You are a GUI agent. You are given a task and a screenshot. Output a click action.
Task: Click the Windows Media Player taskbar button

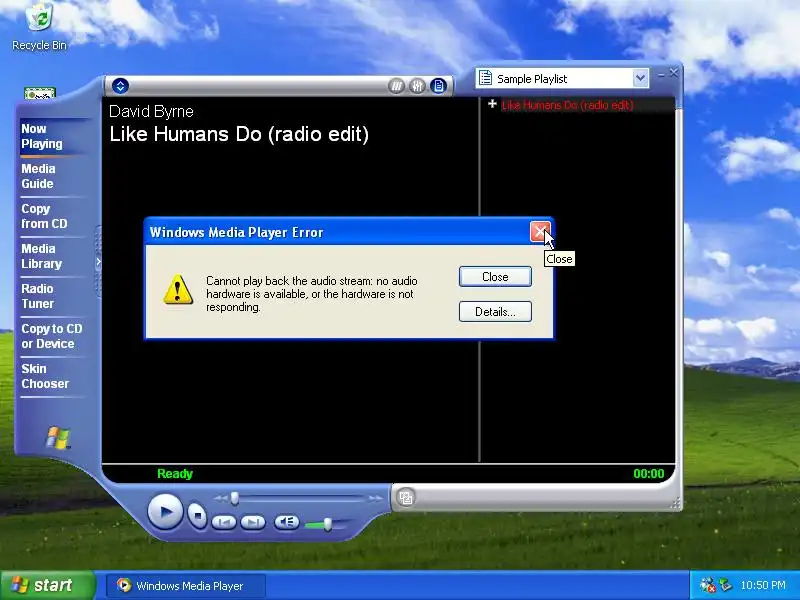pyautogui.click(x=186, y=586)
